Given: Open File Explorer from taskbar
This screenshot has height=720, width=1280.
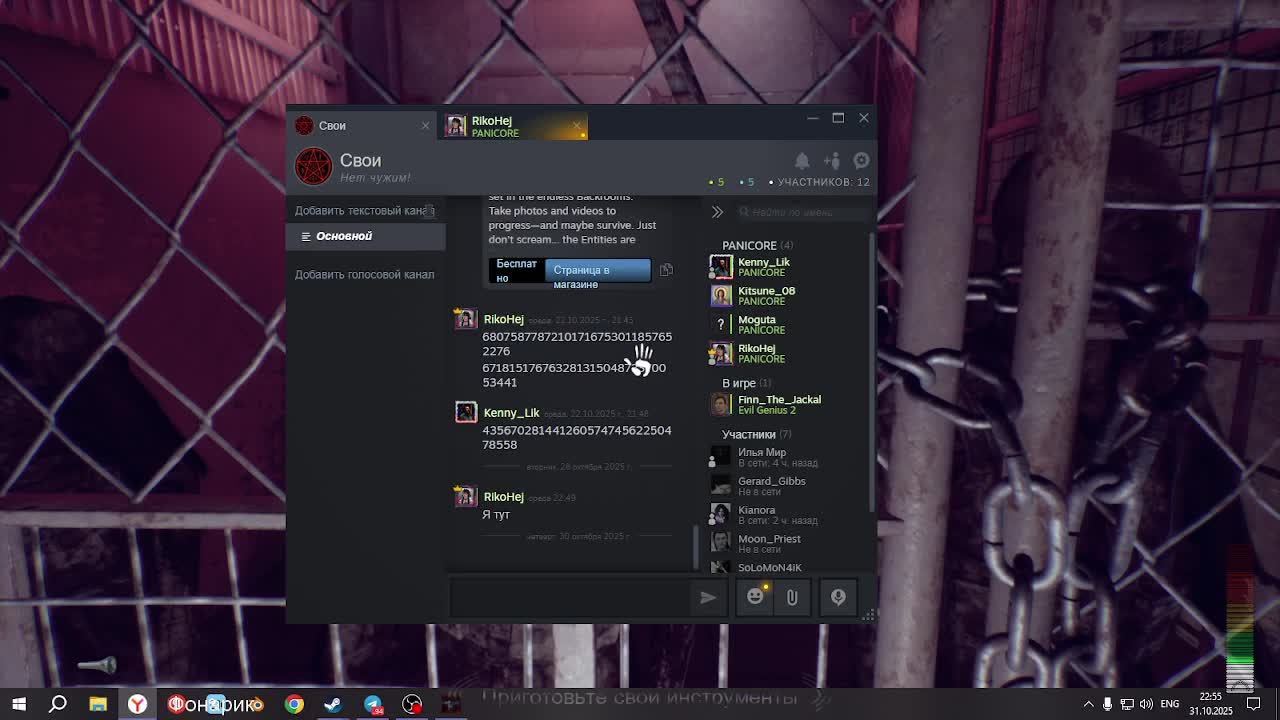Looking at the screenshot, I should pos(98,704).
